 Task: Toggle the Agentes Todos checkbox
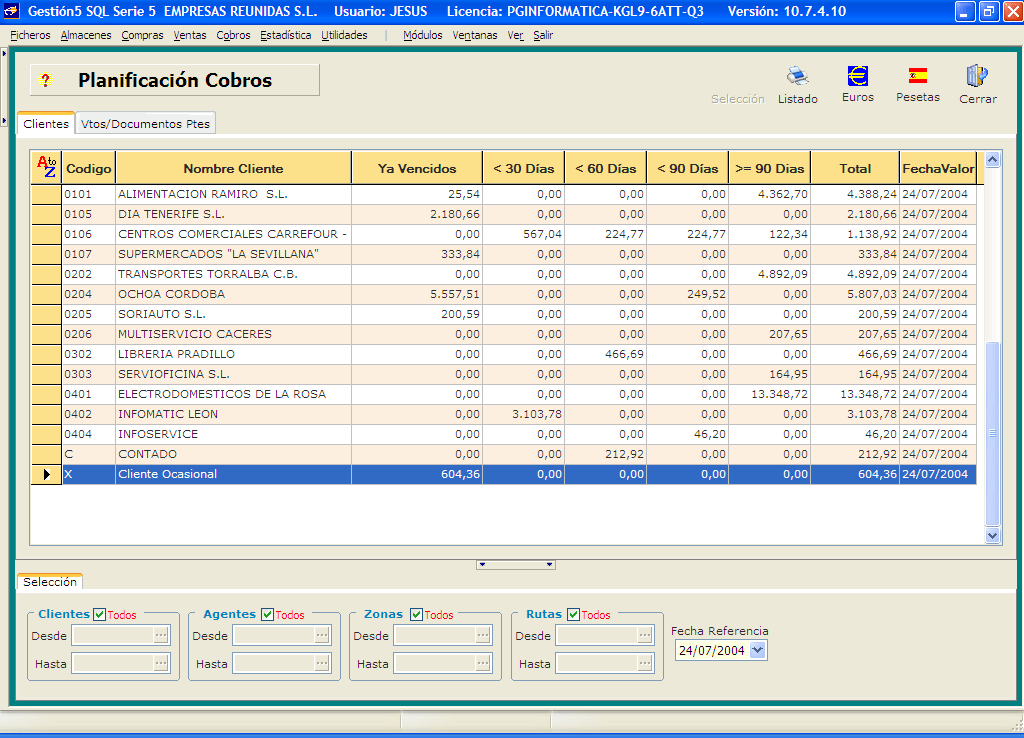click(x=267, y=615)
